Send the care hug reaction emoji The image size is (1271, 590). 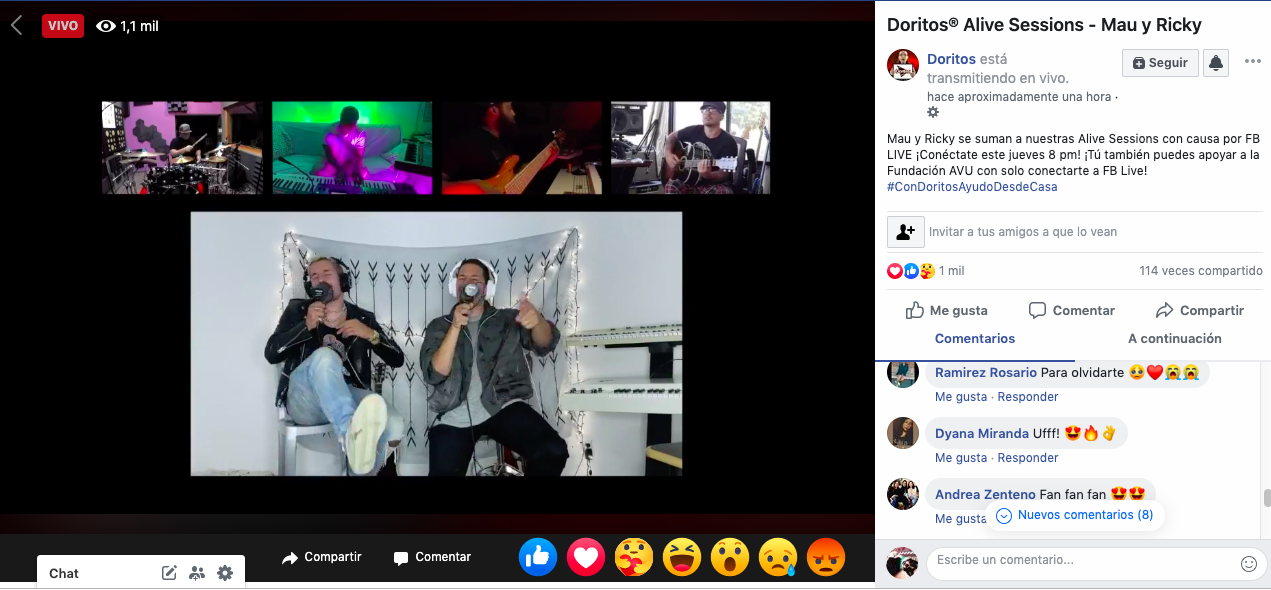click(634, 557)
